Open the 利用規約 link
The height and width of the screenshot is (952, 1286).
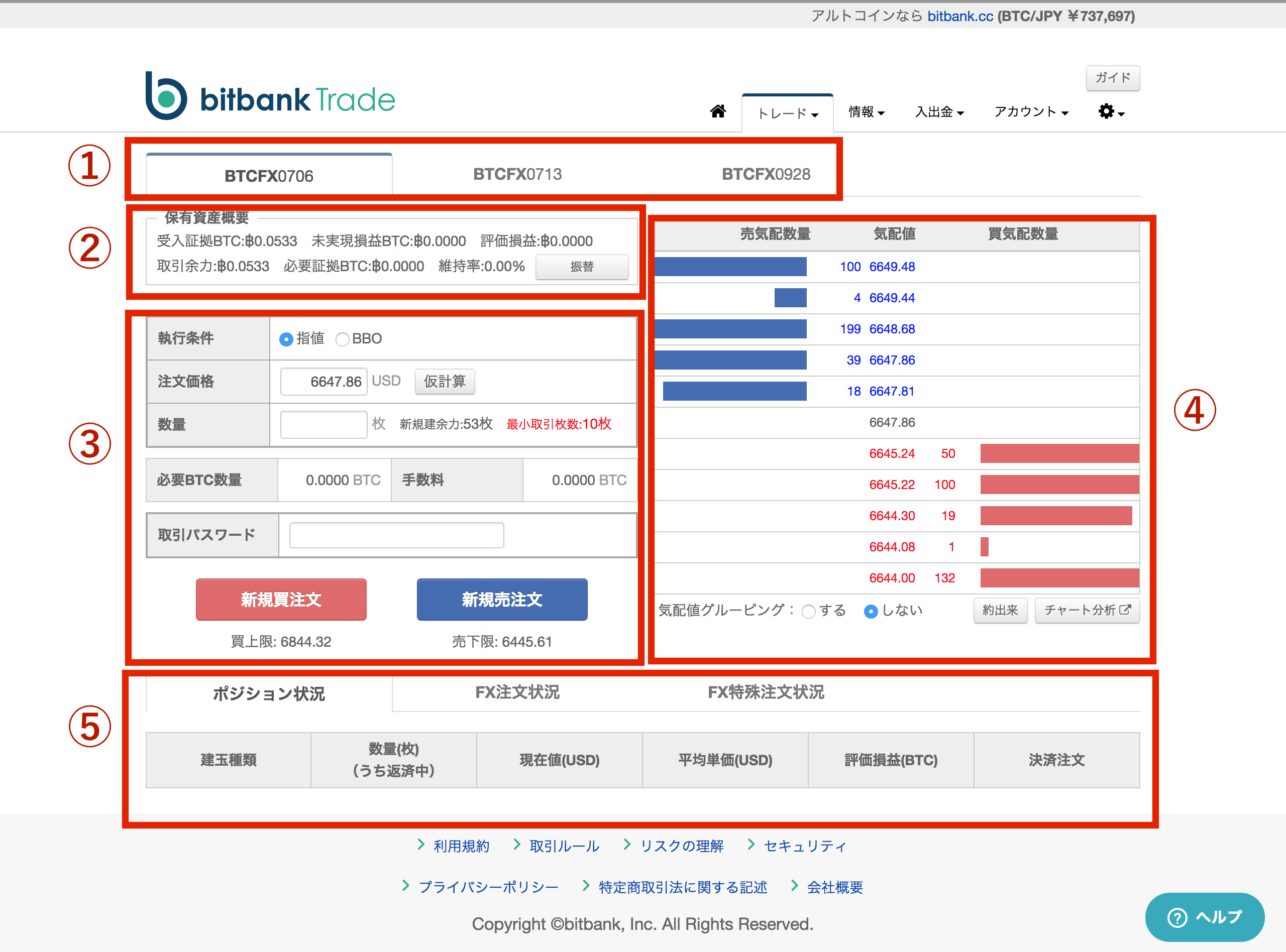point(461,846)
